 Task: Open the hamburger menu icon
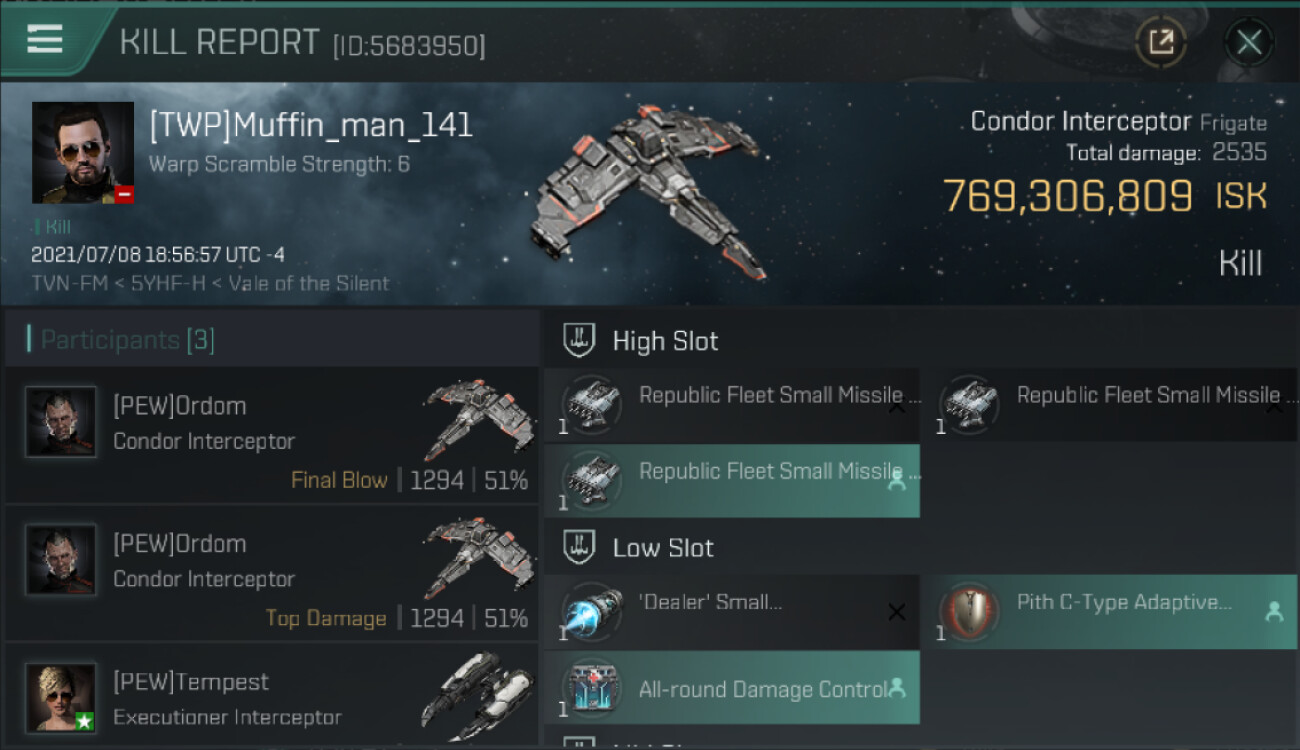(45, 40)
